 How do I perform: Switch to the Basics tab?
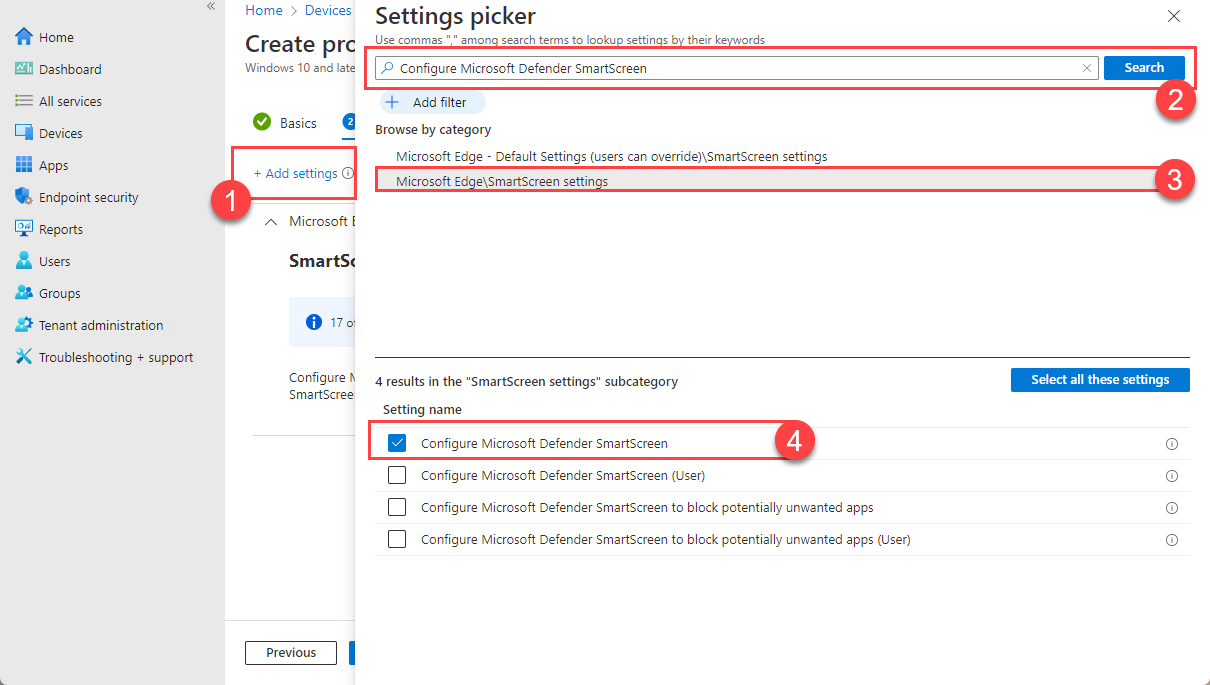tap(298, 123)
